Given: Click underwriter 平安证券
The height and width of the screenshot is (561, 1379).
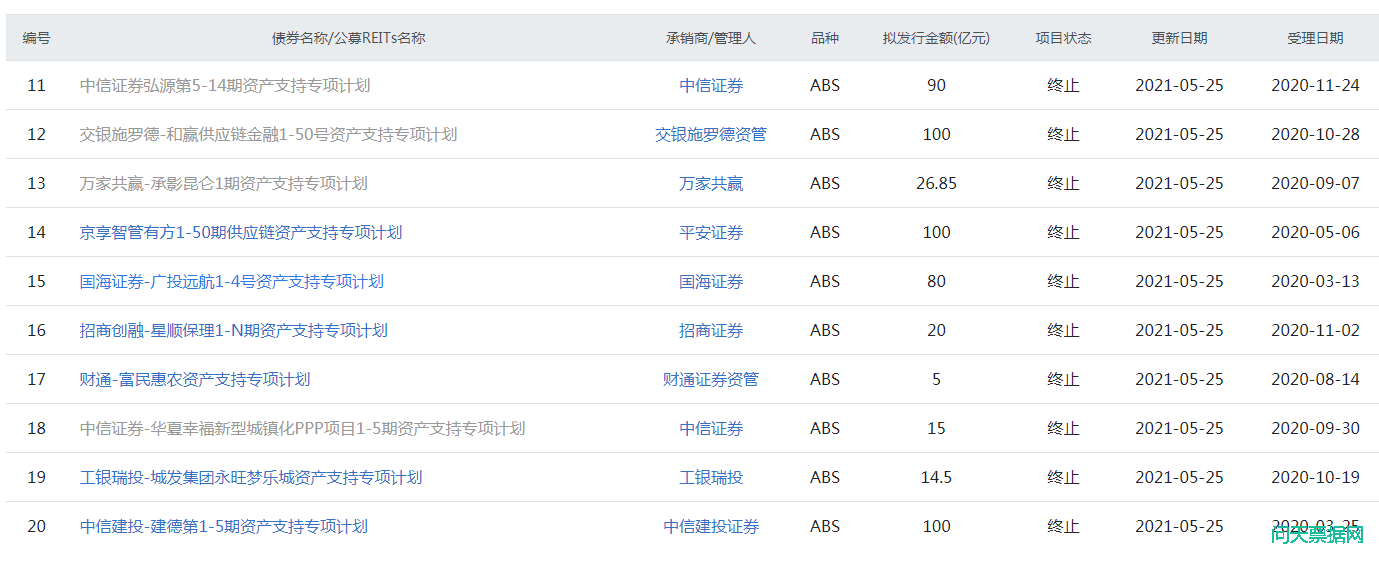Looking at the screenshot, I should coord(711,233).
